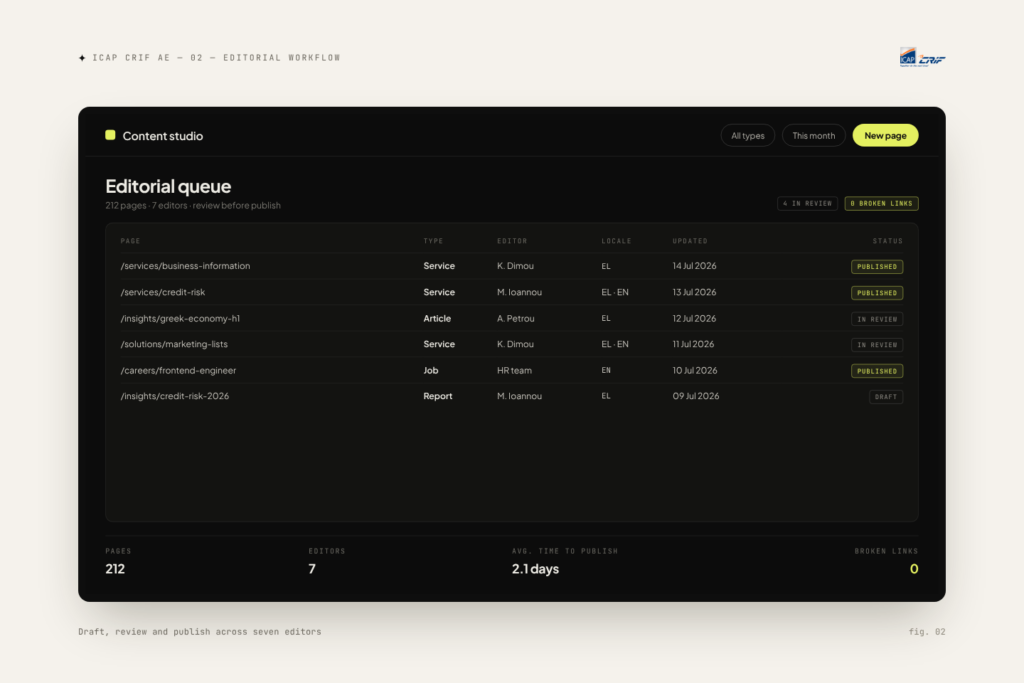Click PUBLISHED badge for credit-risk service

coord(877,293)
